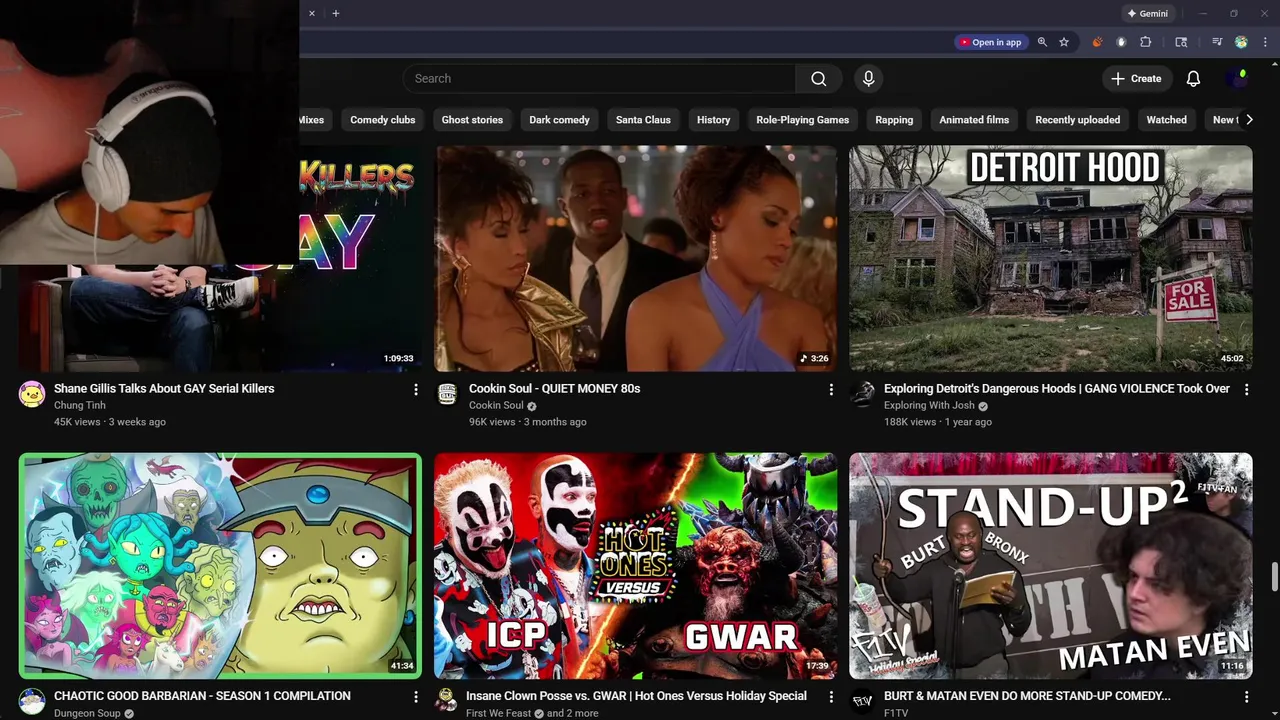
Task: Open Insane Clown Posse vs. GWAR title
Action: pyautogui.click(x=637, y=696)
